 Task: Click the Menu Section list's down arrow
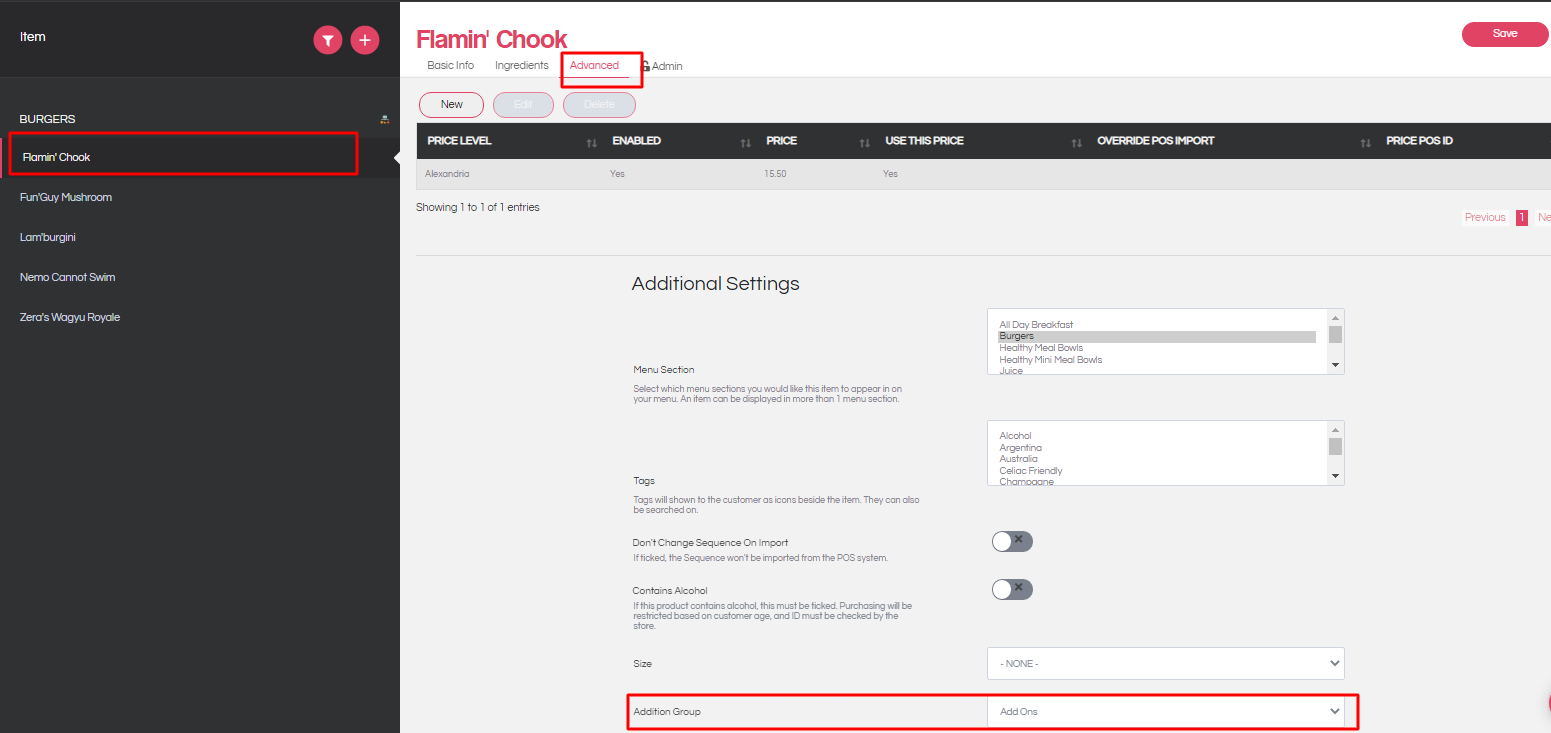(x=1335, y=366)
